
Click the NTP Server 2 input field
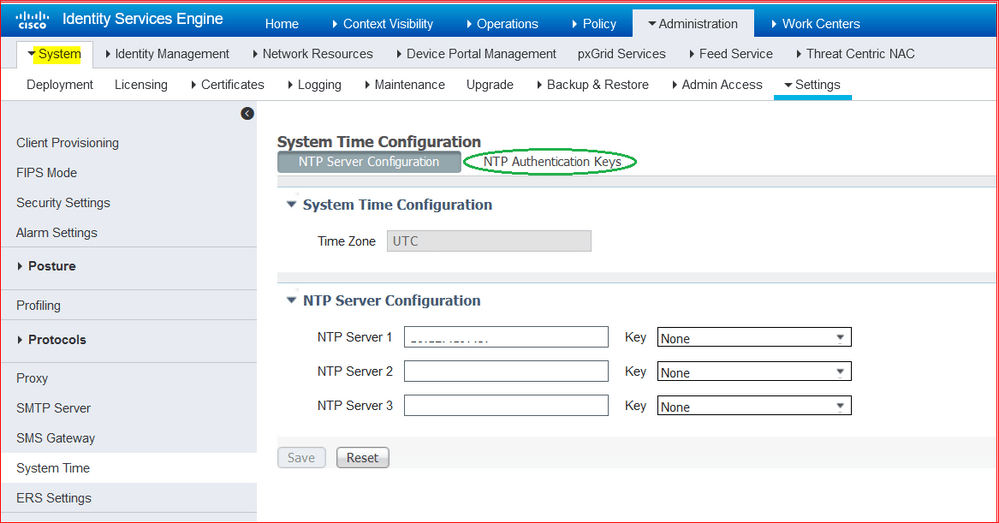coord(506,371)
